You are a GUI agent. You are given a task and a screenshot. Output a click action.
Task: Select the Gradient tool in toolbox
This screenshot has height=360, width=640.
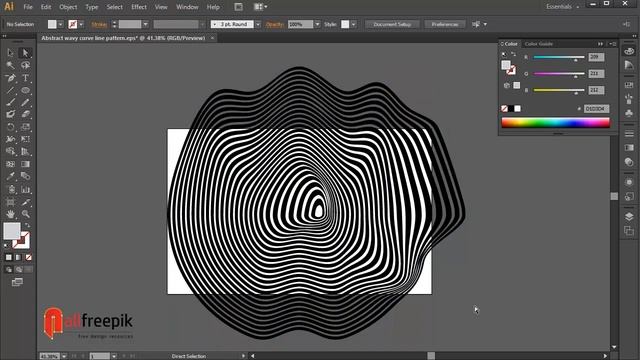point(25,164)
